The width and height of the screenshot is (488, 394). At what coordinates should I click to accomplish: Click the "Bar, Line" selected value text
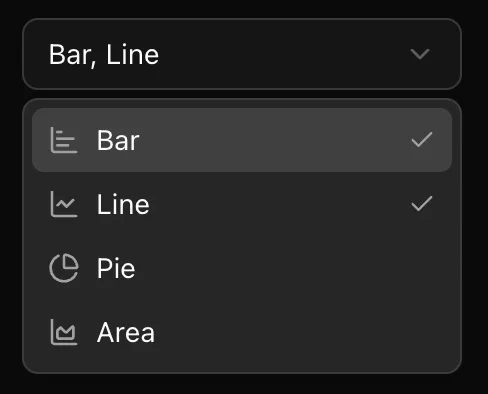pyautogui.click(x=104, y=55)
